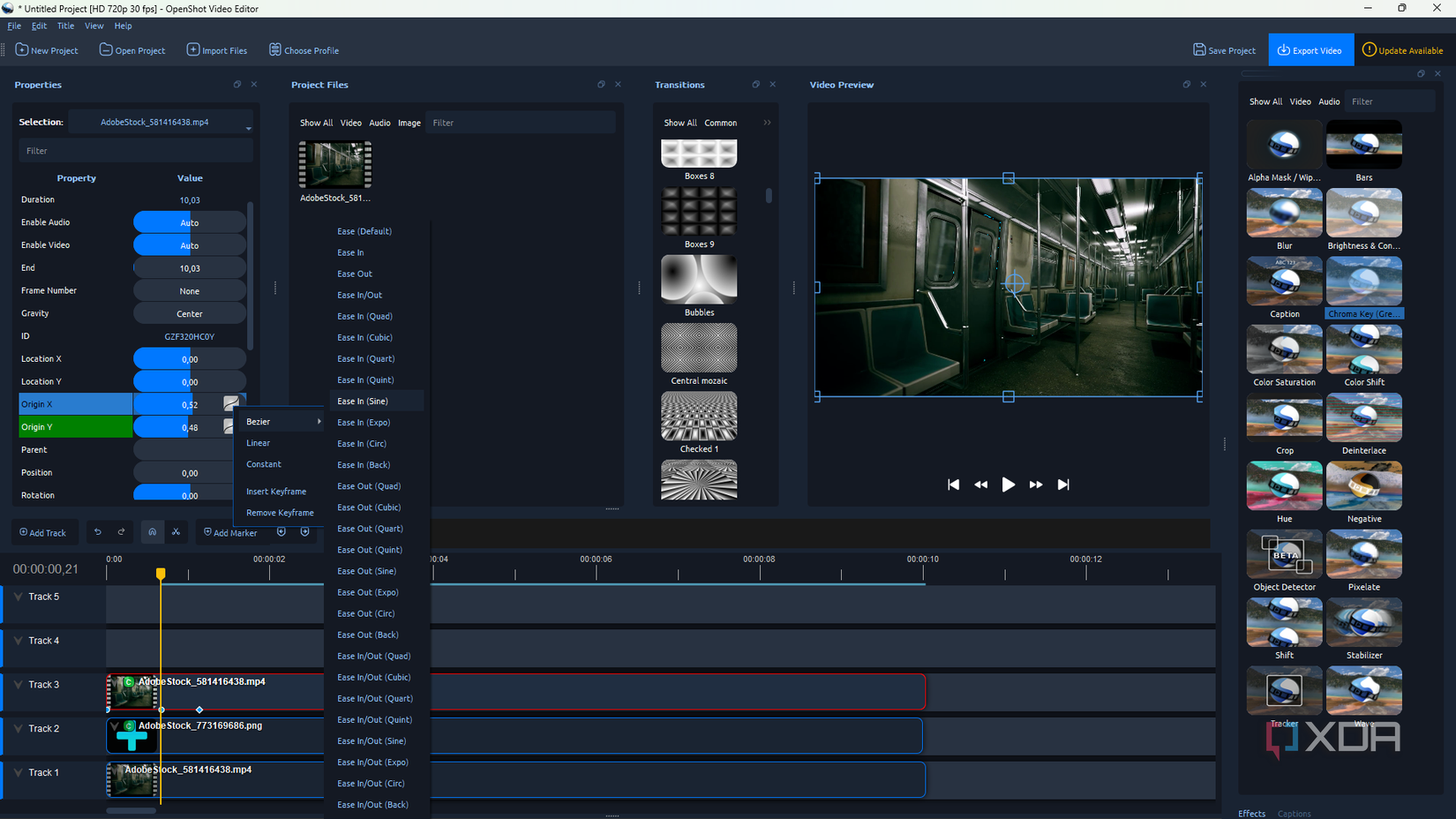The width and height of the screenshot is (1456, 819).
Task: Click the Add Track button
Action: click(43, 532)
